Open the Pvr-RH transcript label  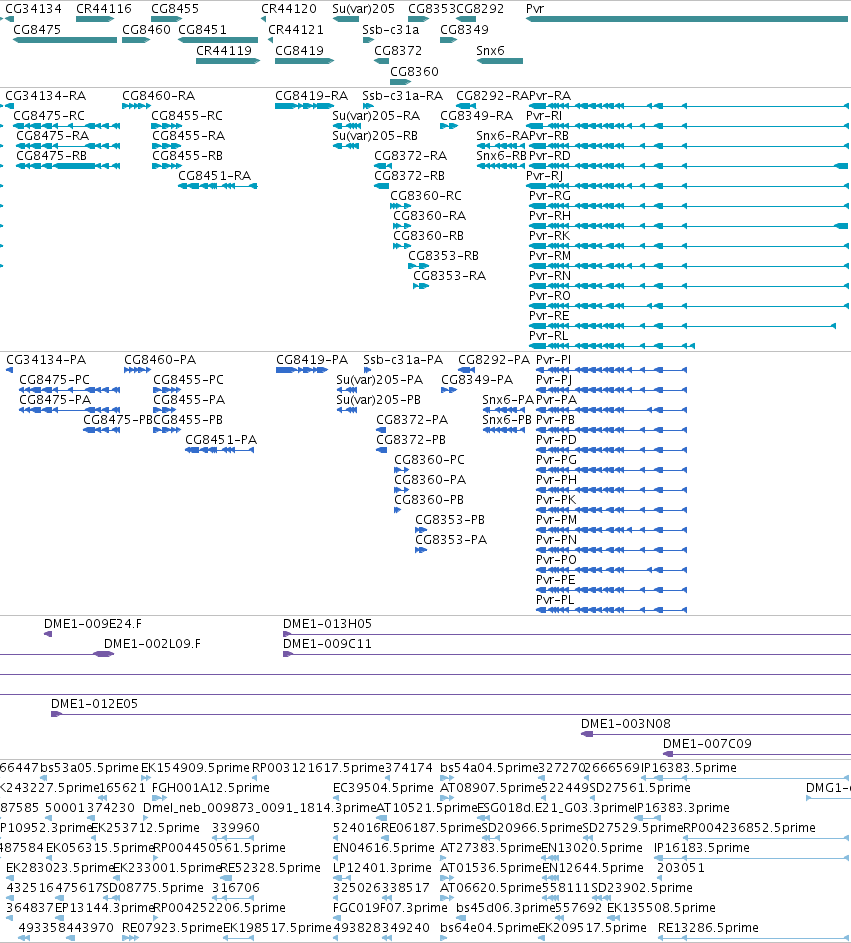pyautogui.click(x=550, y=215)
